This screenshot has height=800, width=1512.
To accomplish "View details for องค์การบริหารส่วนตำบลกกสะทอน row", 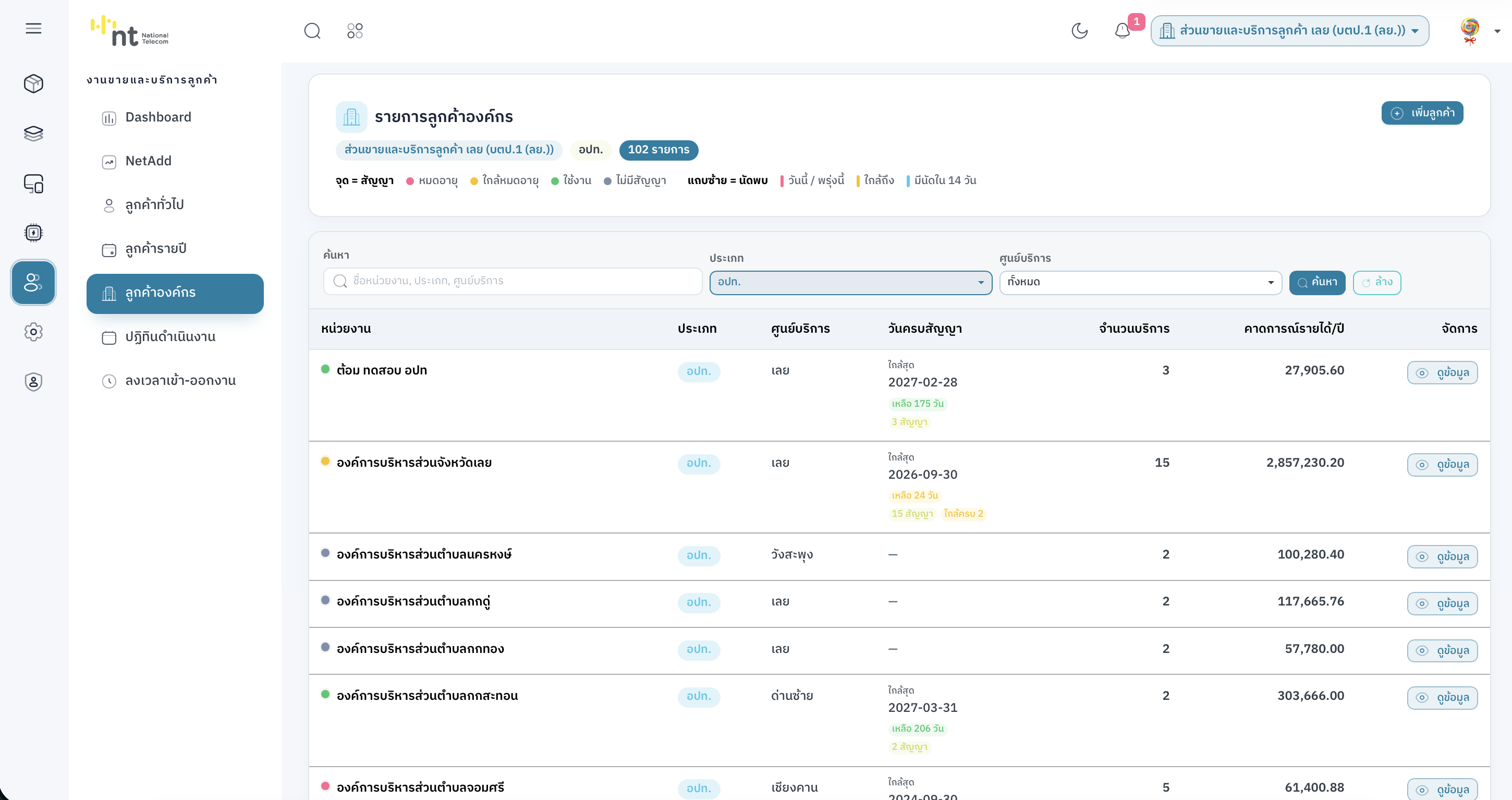I will pyautogui.click(x=1442, y=697).
